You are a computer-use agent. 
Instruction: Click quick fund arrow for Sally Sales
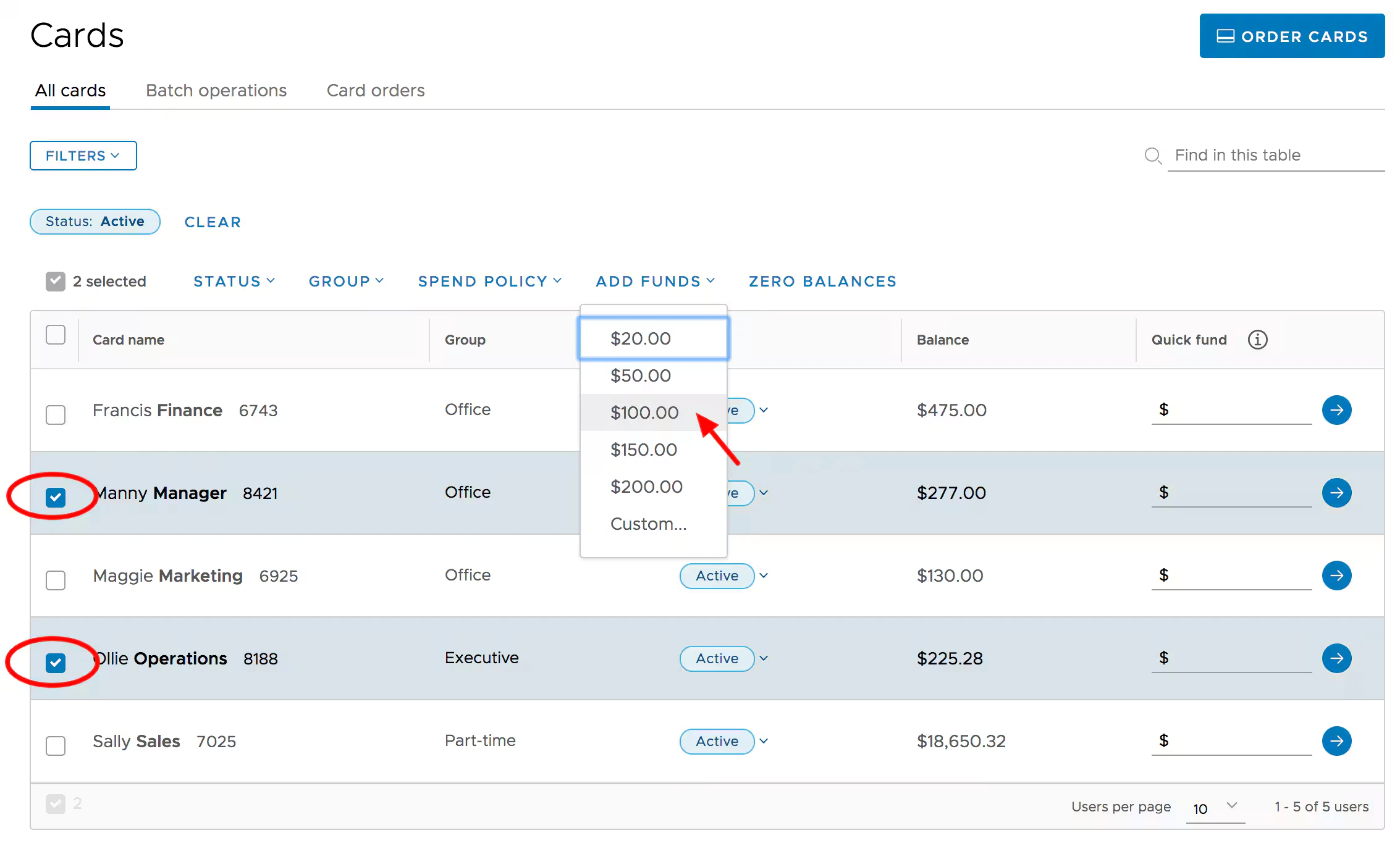pos(1336,741)
